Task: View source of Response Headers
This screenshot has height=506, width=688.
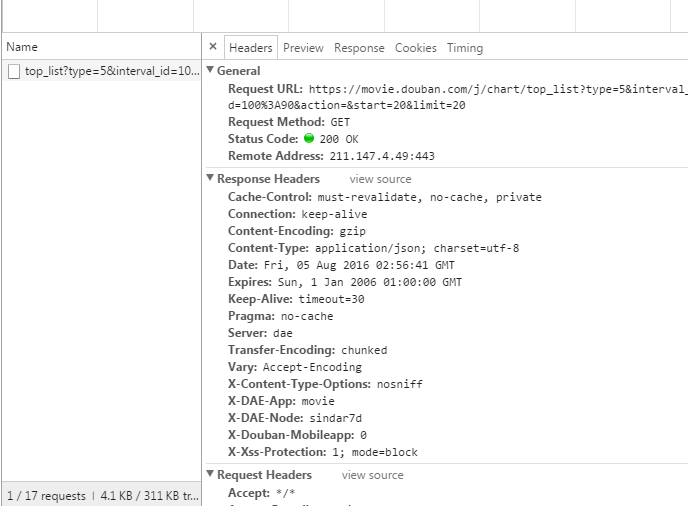Action: pos(380,179)
